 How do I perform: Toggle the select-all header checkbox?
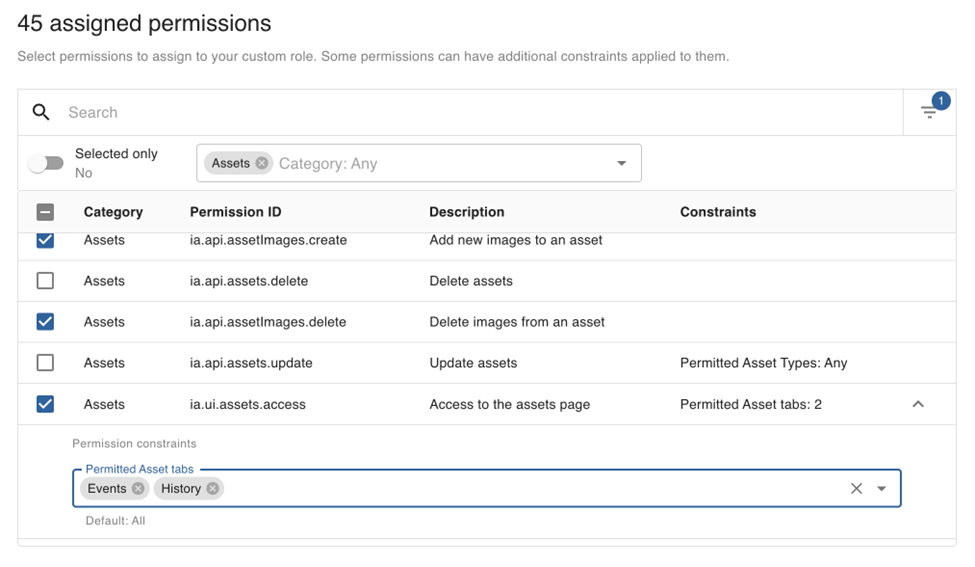point(45,212)
